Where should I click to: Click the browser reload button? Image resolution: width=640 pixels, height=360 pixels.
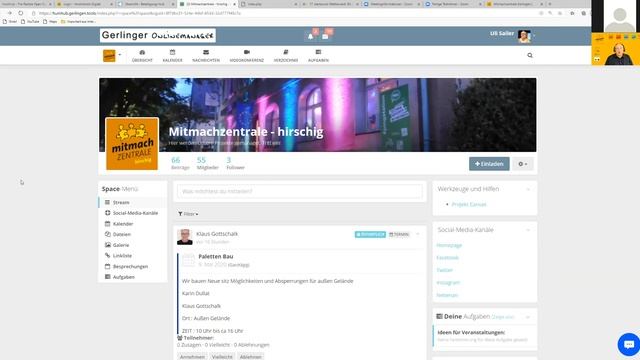[x=21, y=13]
